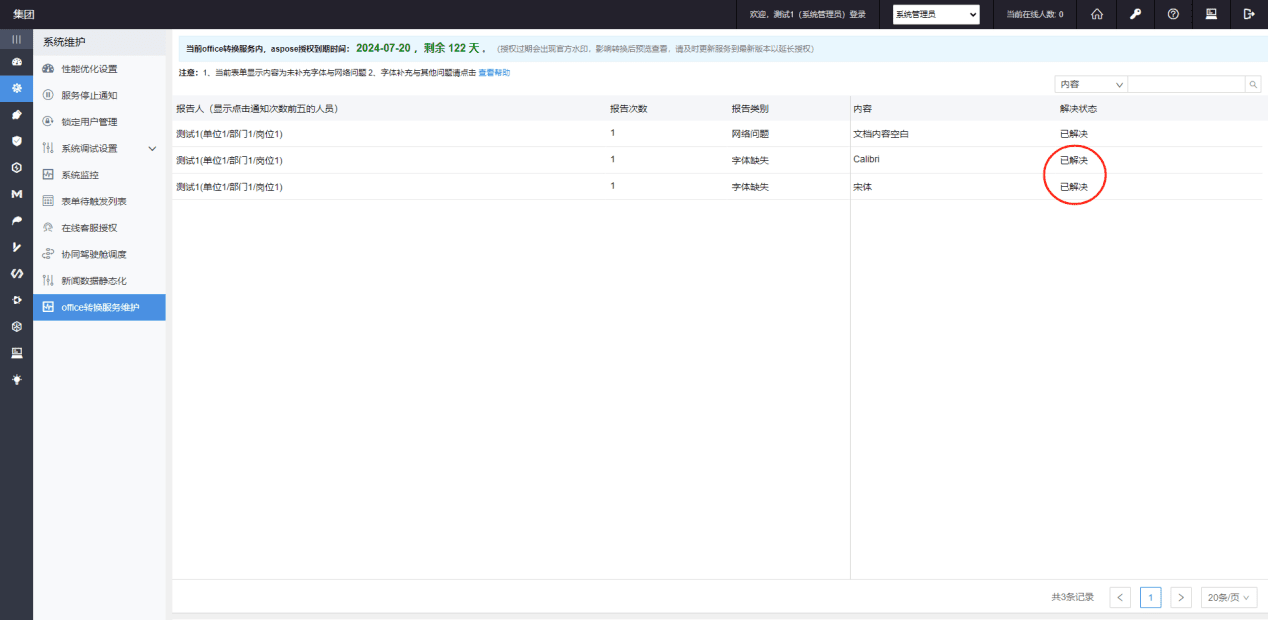
Task: Click 字体缺失 category in 宋体 row
Action: (x=750, y=187)
